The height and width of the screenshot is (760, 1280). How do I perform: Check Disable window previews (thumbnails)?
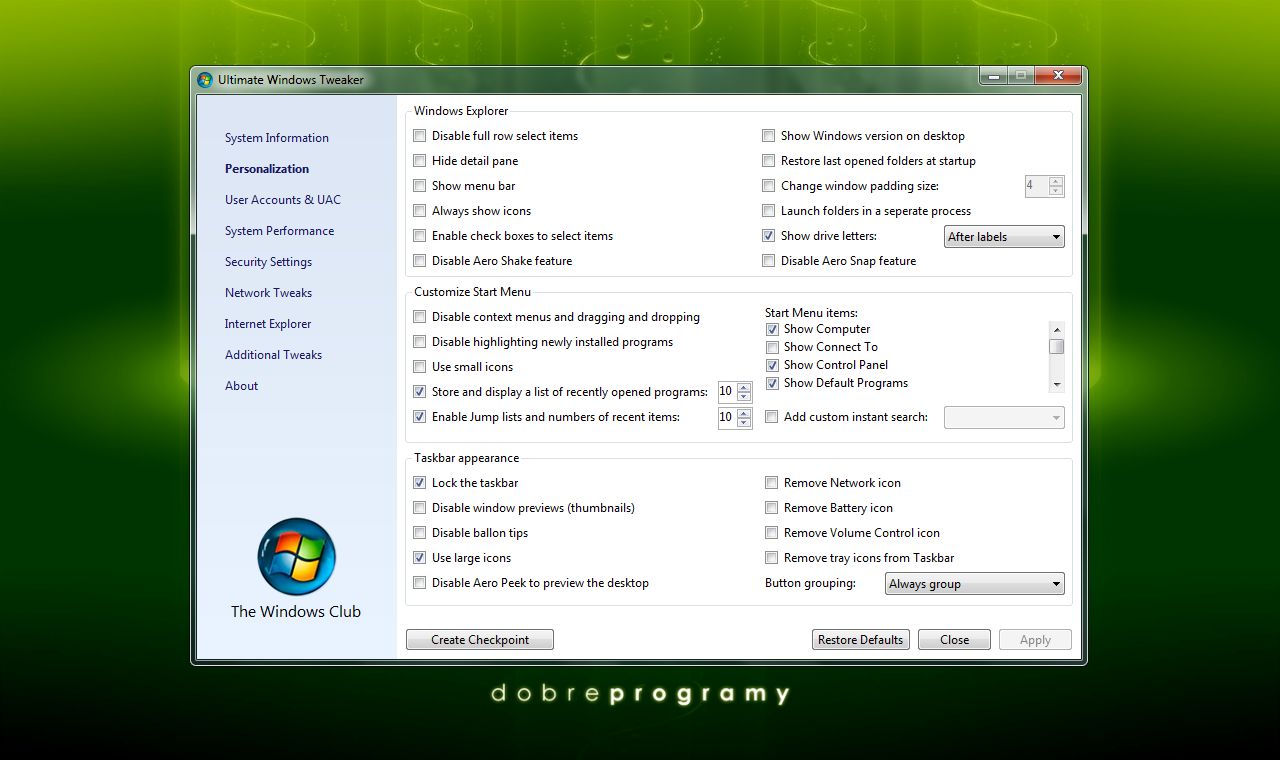coord(420,508)
